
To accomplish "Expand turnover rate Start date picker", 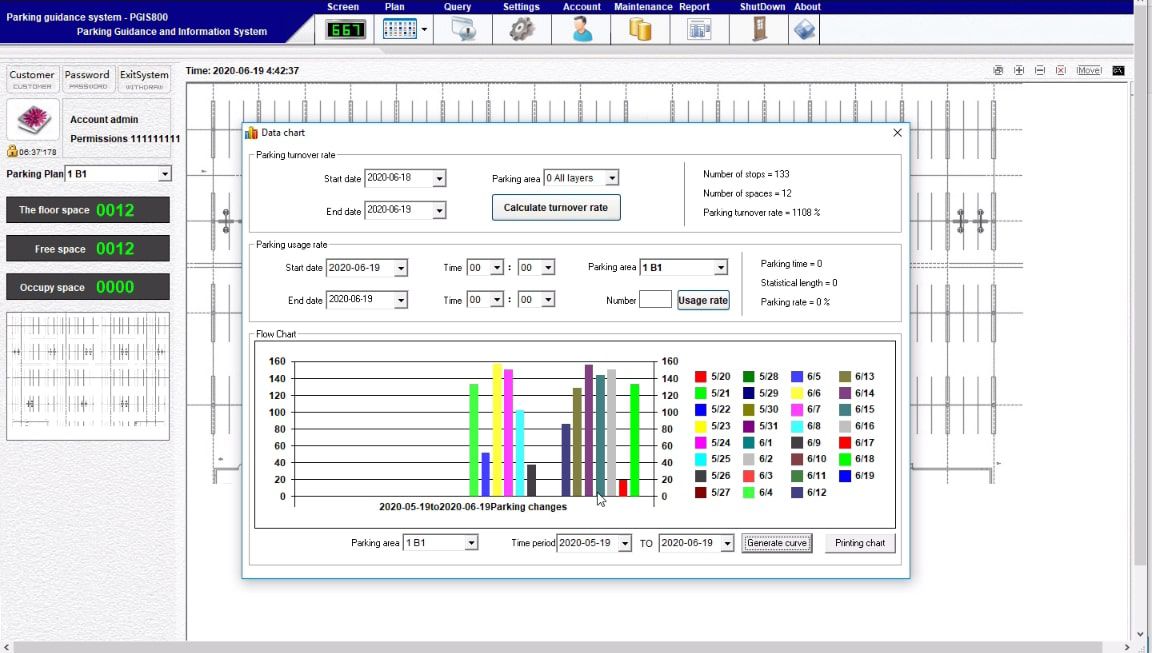I will (438, 178).
